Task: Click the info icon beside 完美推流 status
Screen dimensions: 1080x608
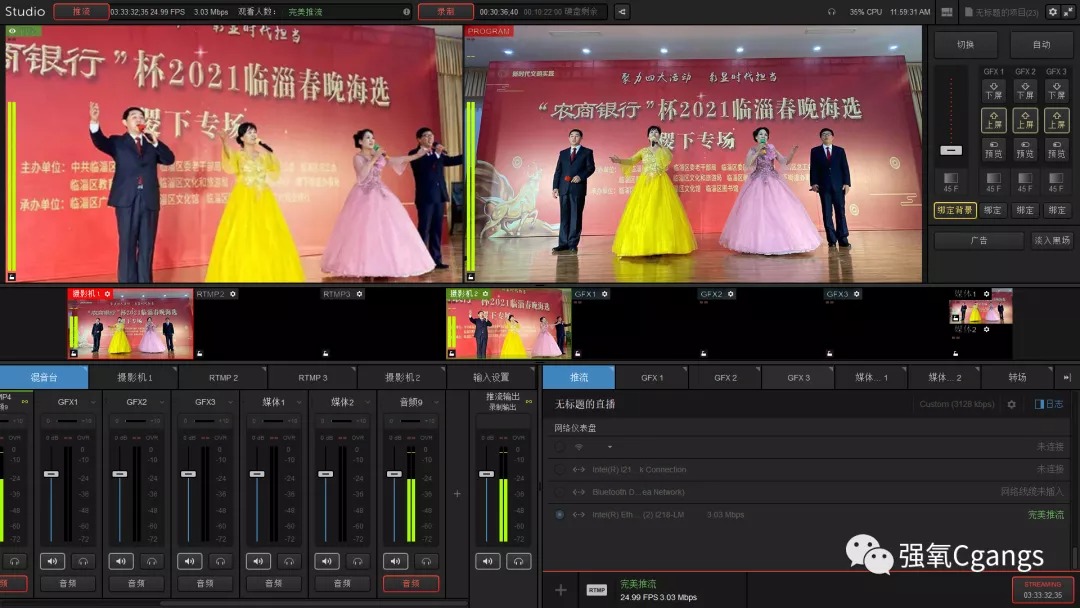Action: (406, 12)
